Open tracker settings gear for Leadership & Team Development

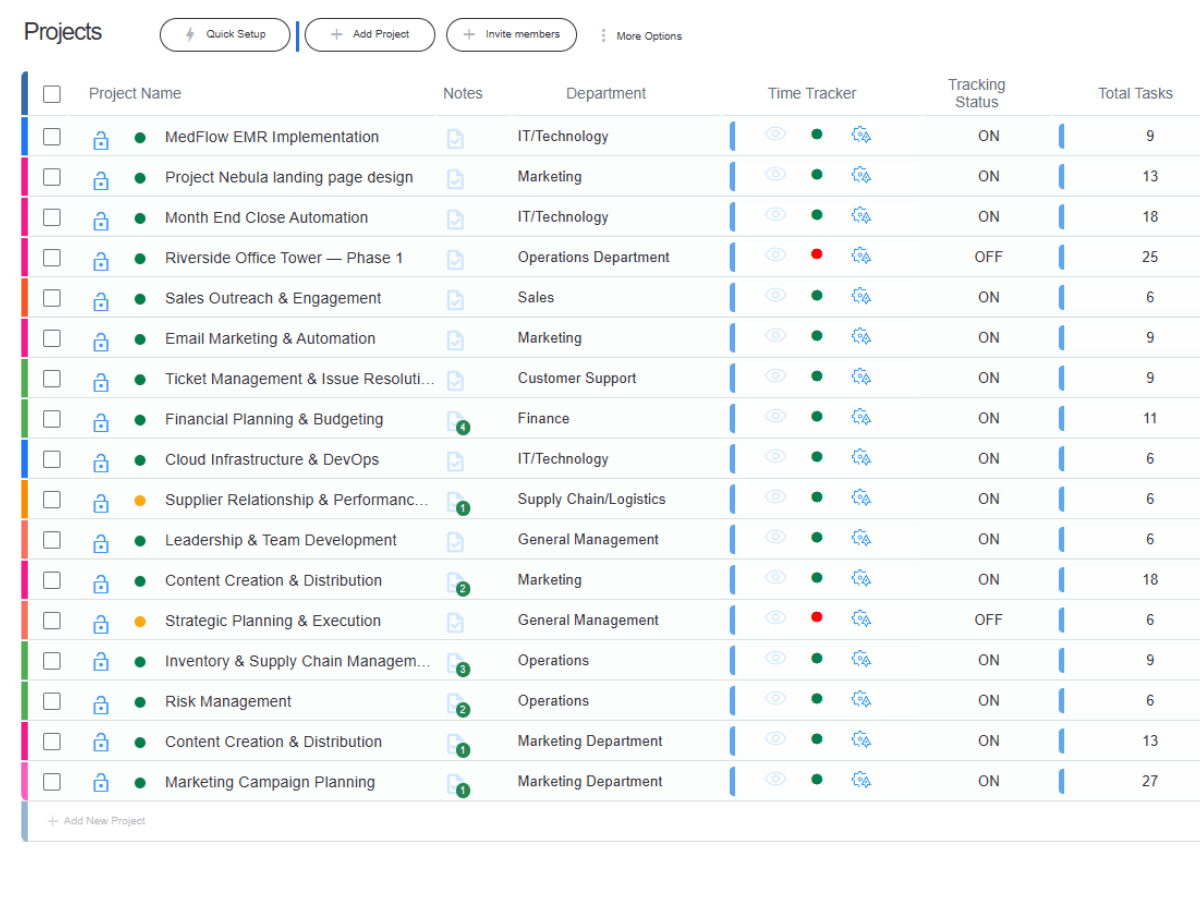click(x=861, y=538)
